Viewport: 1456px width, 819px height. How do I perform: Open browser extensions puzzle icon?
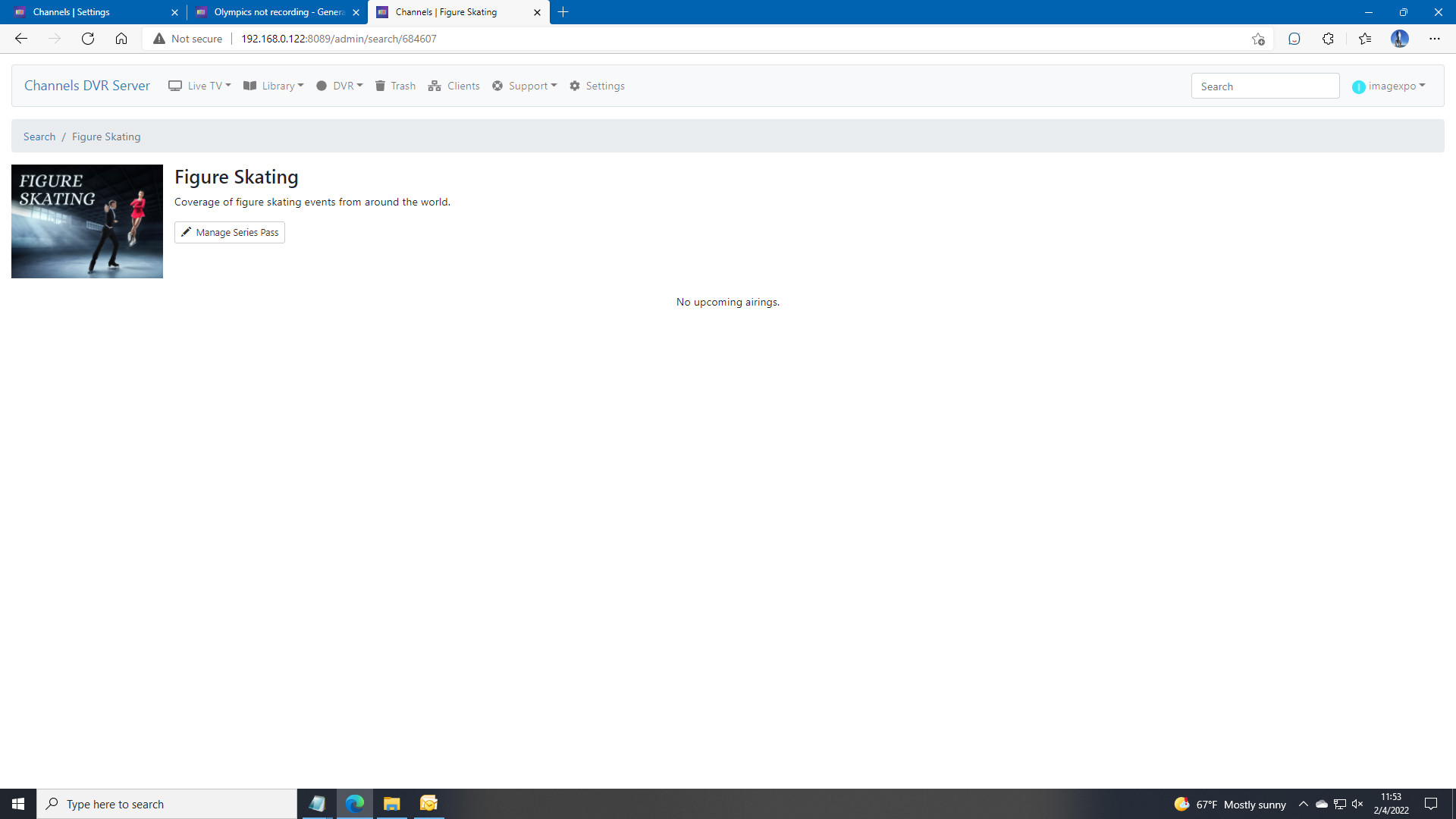click(x=1328, y=39)
